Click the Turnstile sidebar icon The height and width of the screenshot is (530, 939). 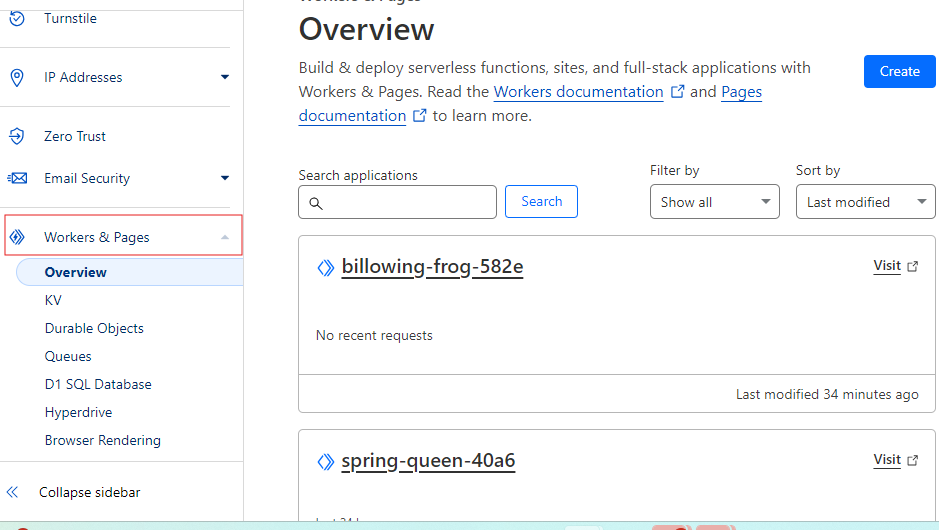(16, 18)
